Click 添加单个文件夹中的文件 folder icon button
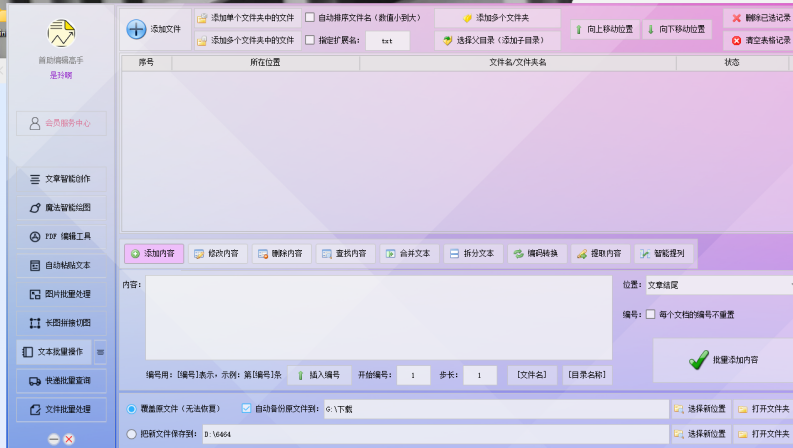The image size is (793, 448). [248, 18]
